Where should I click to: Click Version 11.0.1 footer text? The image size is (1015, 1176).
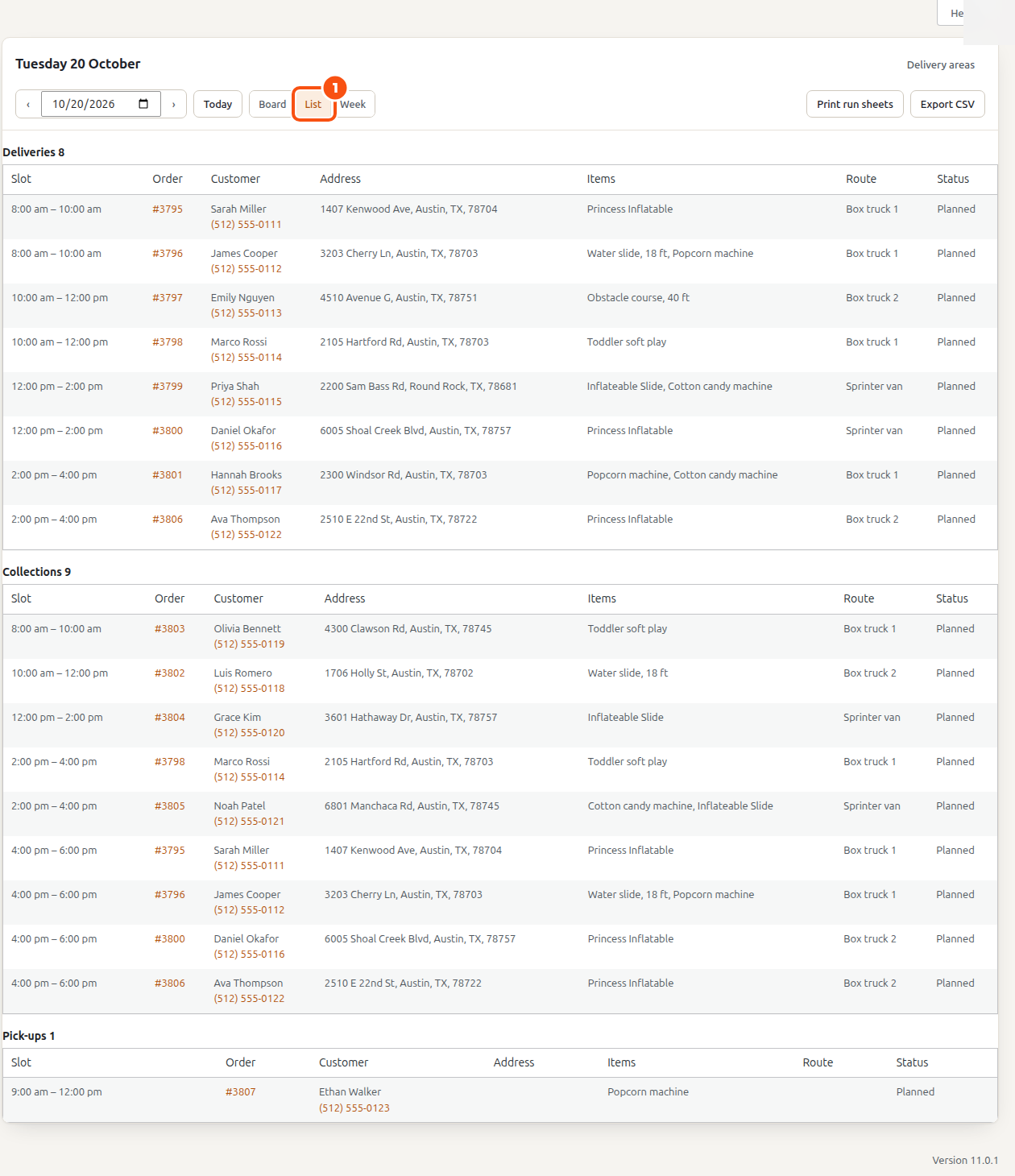965,1160
